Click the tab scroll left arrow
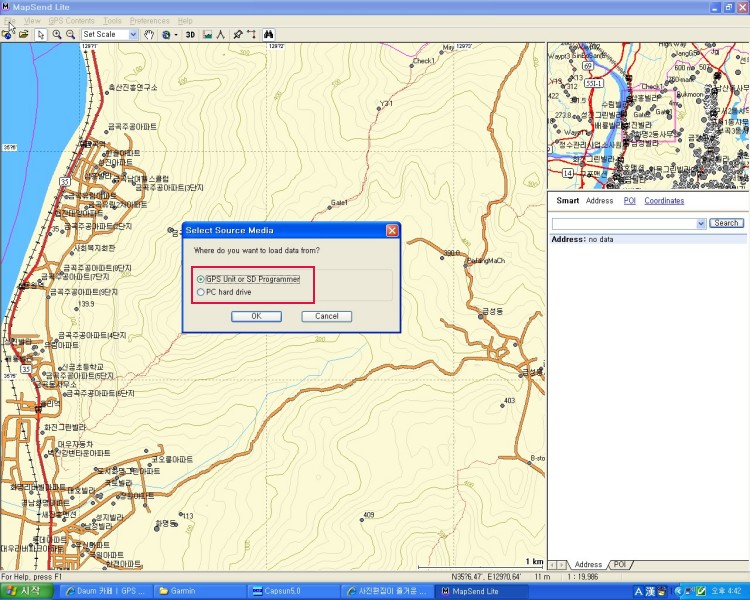This screenshot has width=750, height=600. click(x=552, y=565)
